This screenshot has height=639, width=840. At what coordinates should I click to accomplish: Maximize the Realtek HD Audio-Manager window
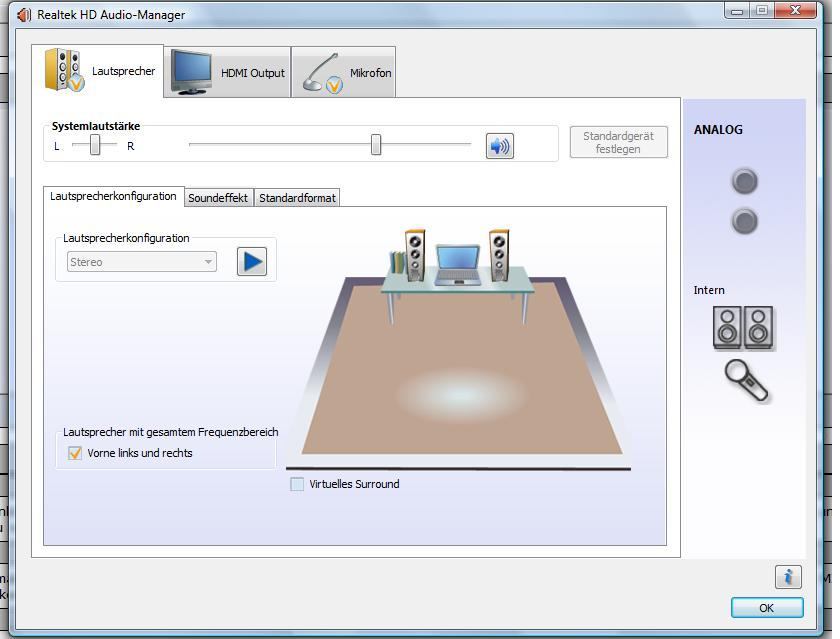(762, 11)
